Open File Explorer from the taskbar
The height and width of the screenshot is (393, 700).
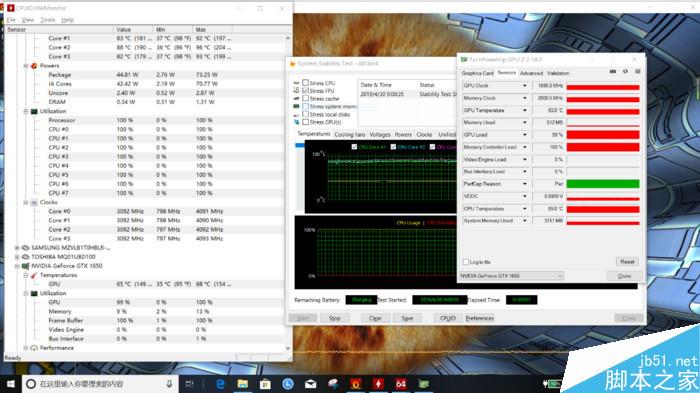coord(242,384)
